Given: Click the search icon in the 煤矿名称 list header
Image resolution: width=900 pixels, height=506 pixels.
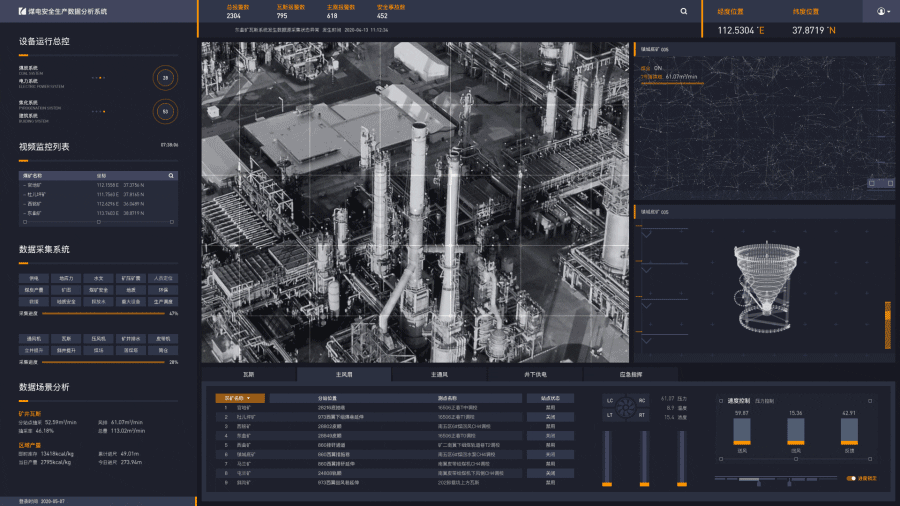Looking at the screenshot, I should tap(171, 176).
